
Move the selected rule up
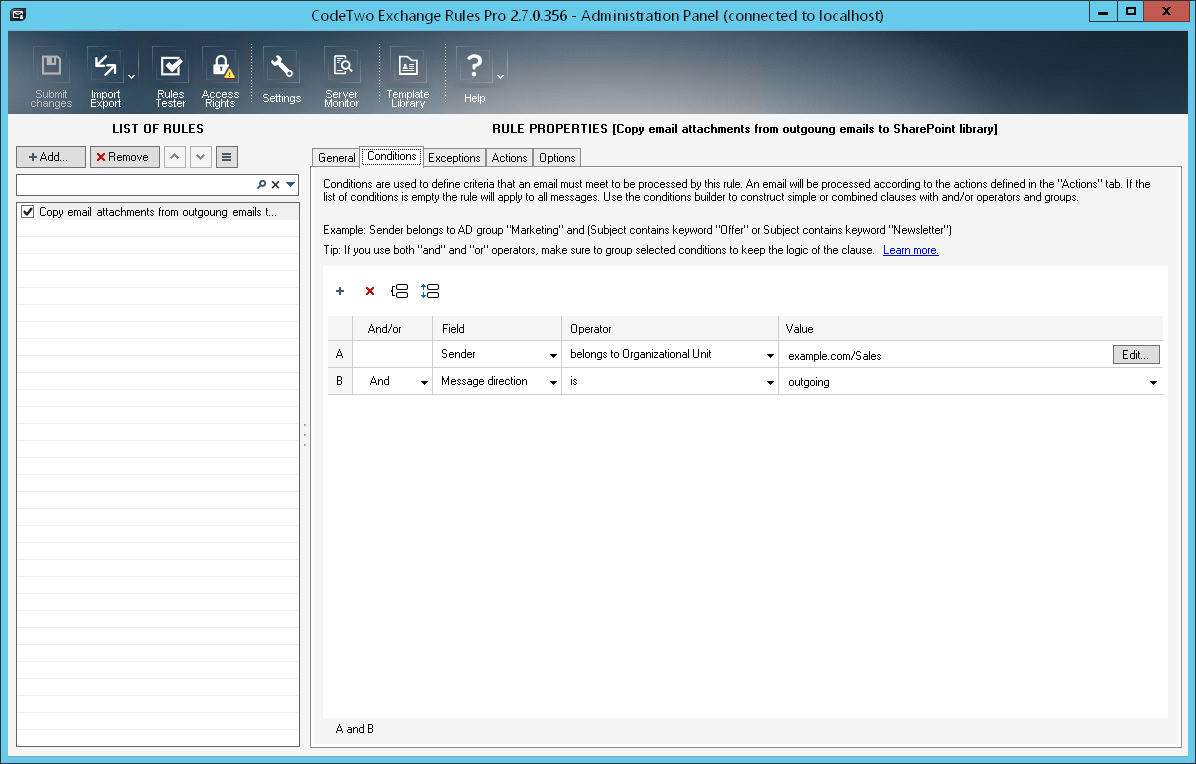[175, 157]
